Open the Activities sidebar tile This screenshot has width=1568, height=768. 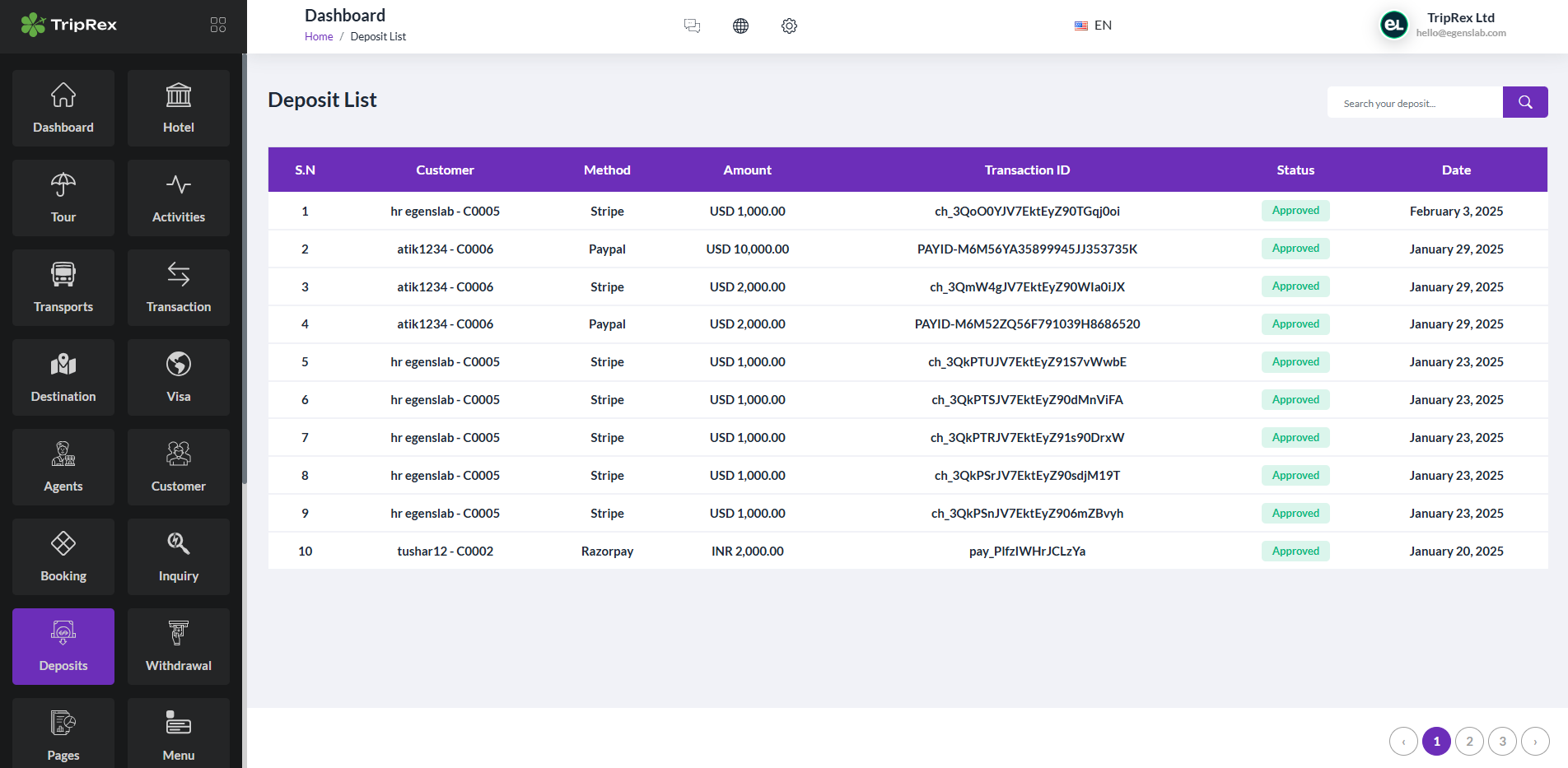tap(179, 198)
